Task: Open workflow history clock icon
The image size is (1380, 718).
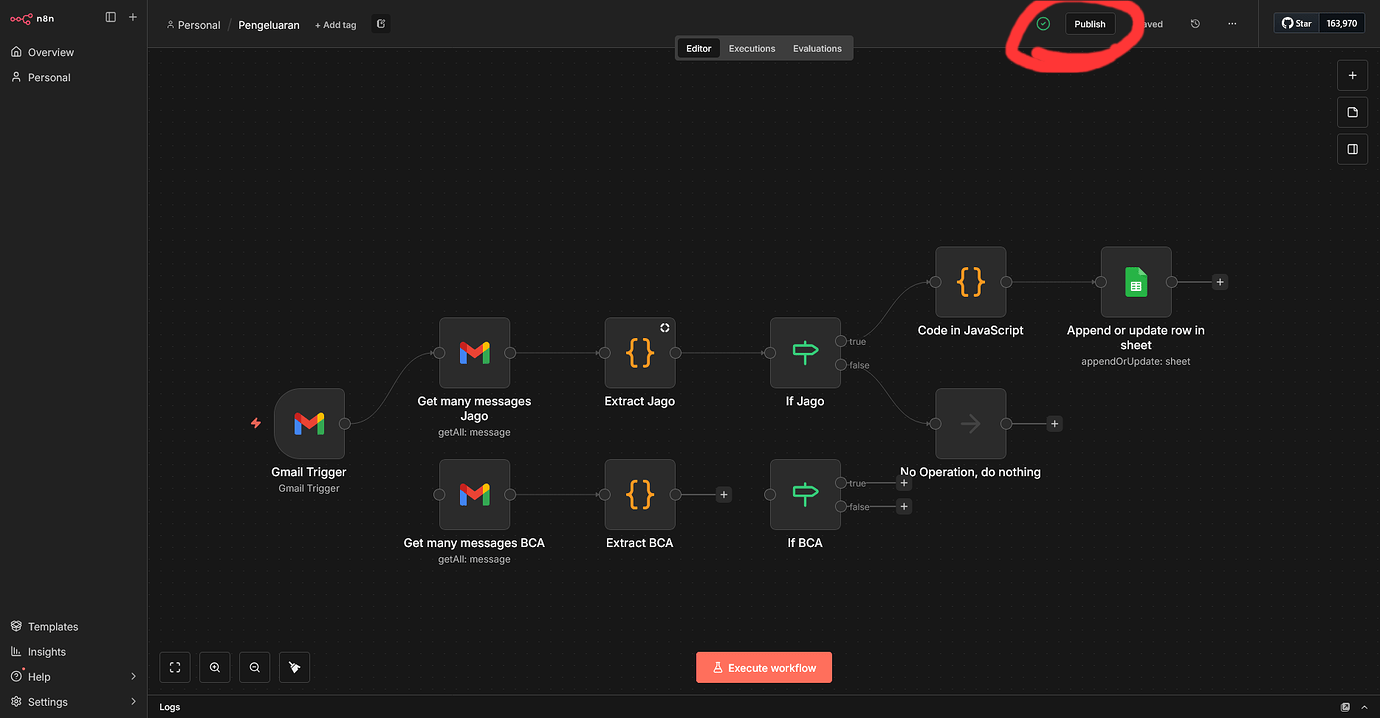Action: click(1195, 24)
